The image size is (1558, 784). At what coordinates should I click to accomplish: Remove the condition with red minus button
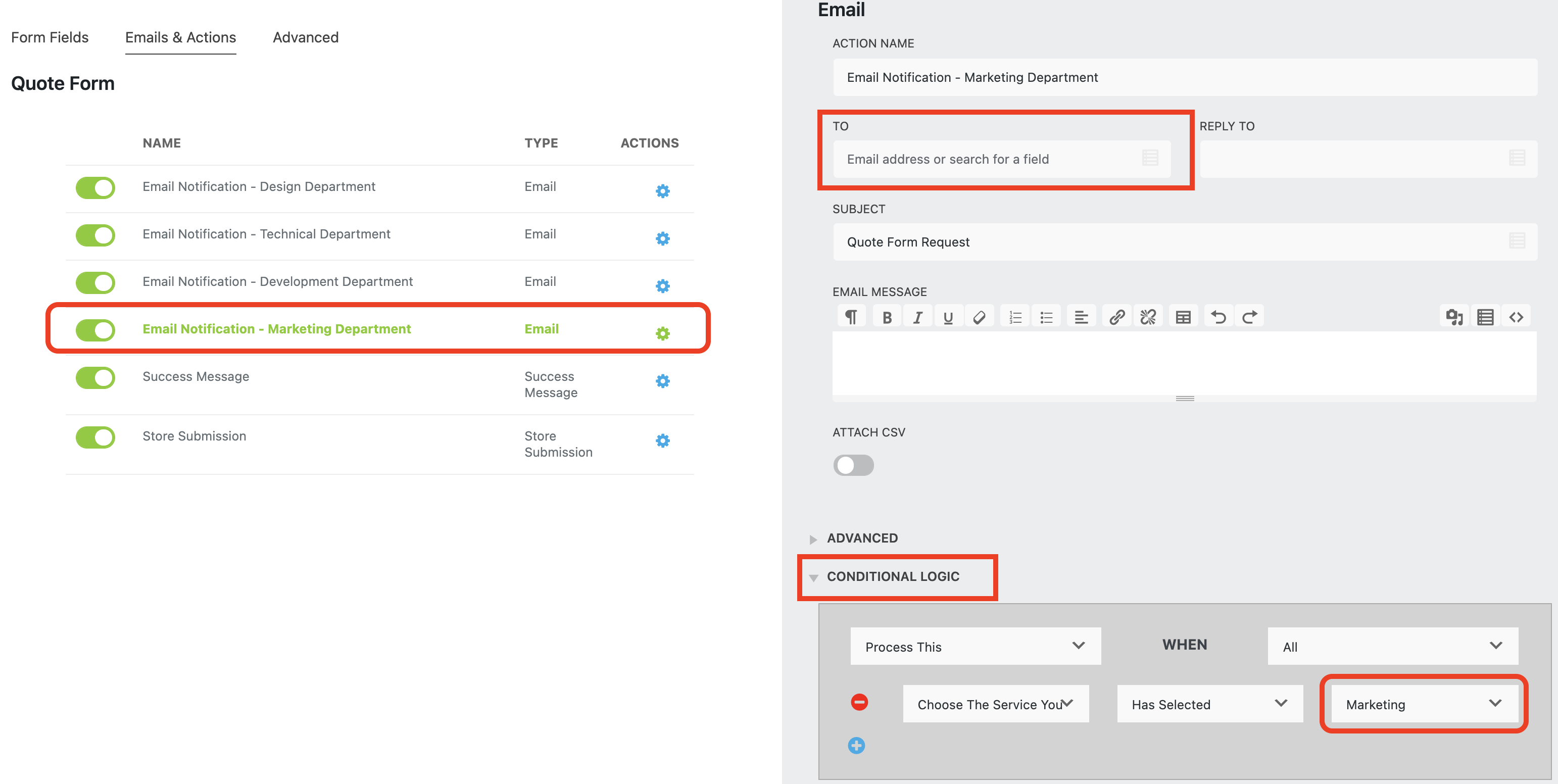859,702
